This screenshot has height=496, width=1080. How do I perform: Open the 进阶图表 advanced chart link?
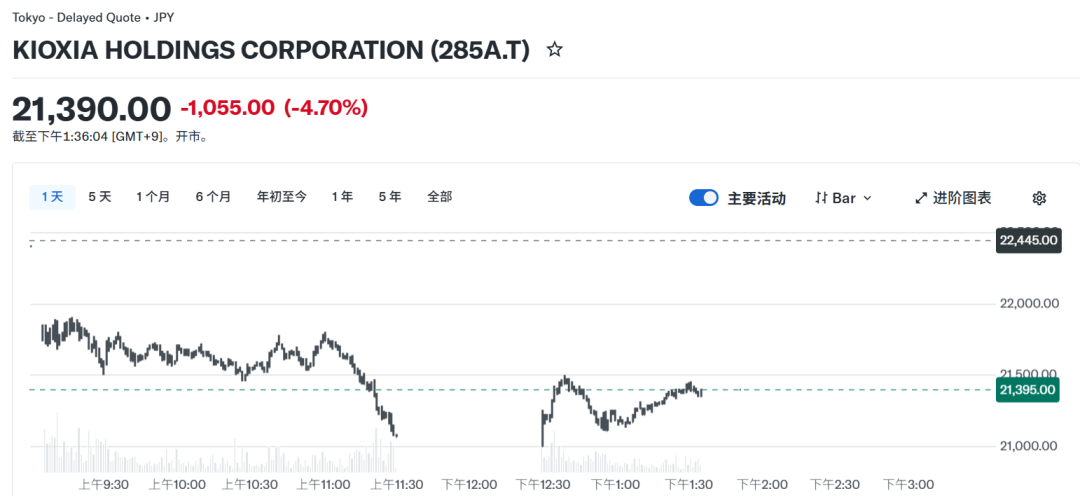[962, 198]
